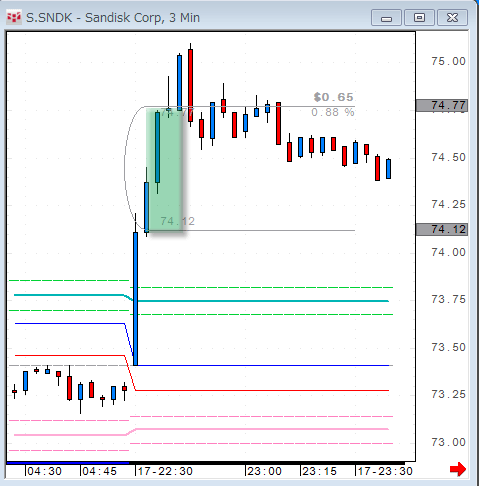The image size is (479, 486).
Task: Click the blue session bar above time axis
Action: pyautogui.click(x=68, y=463)
